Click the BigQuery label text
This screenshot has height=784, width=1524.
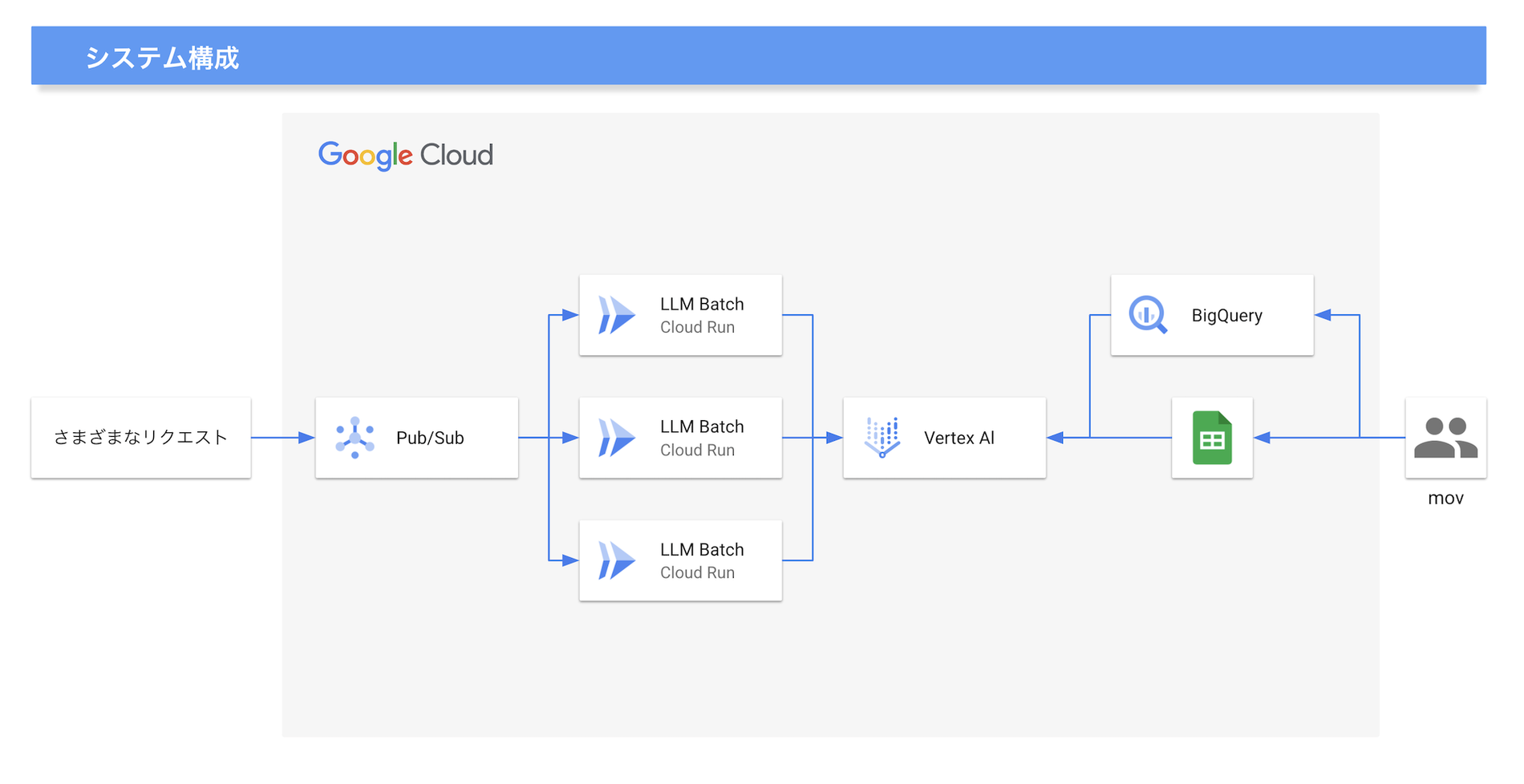(1227, 315)
